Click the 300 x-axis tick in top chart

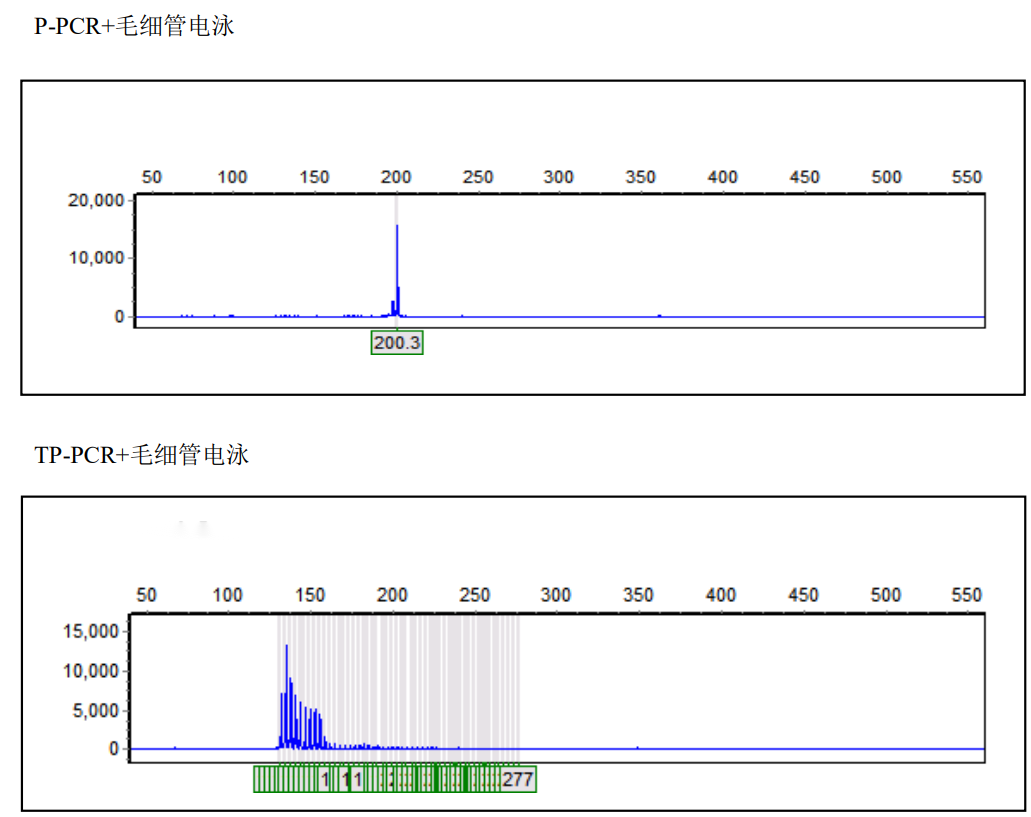[x=558, y=177]
